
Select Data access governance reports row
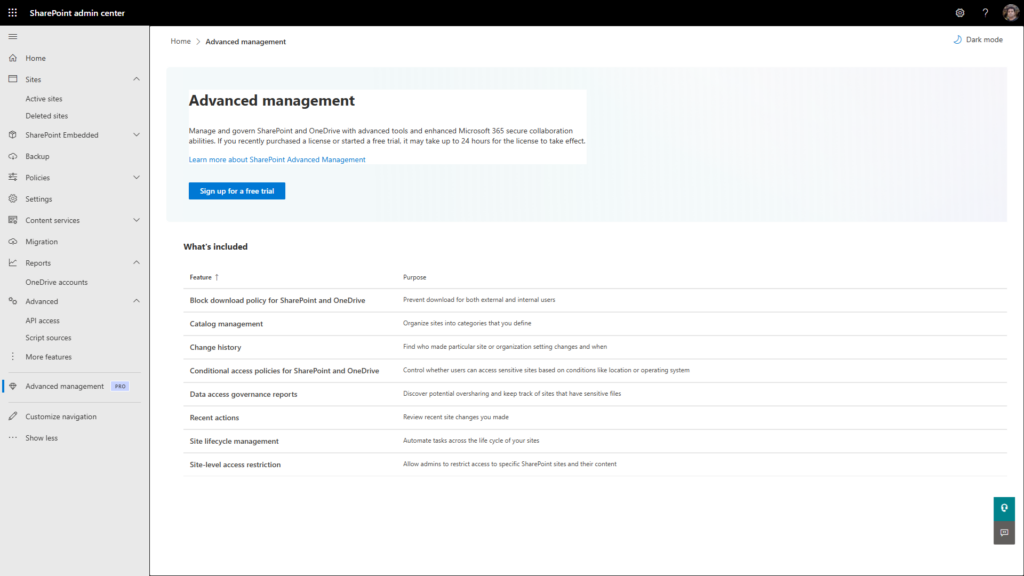(595, 394)
